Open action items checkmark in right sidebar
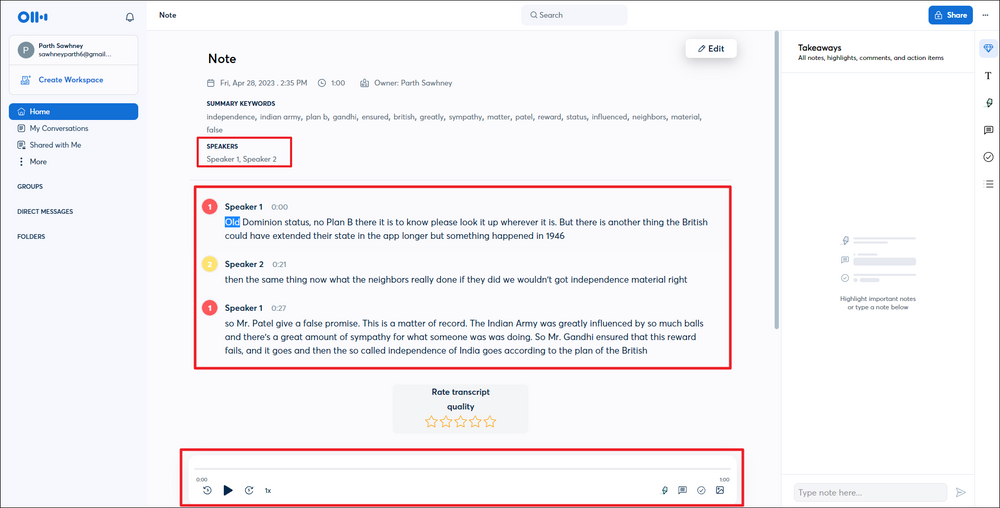This screenshot has width=1000, height=508. pyautogui.click(x=988, y=157)
